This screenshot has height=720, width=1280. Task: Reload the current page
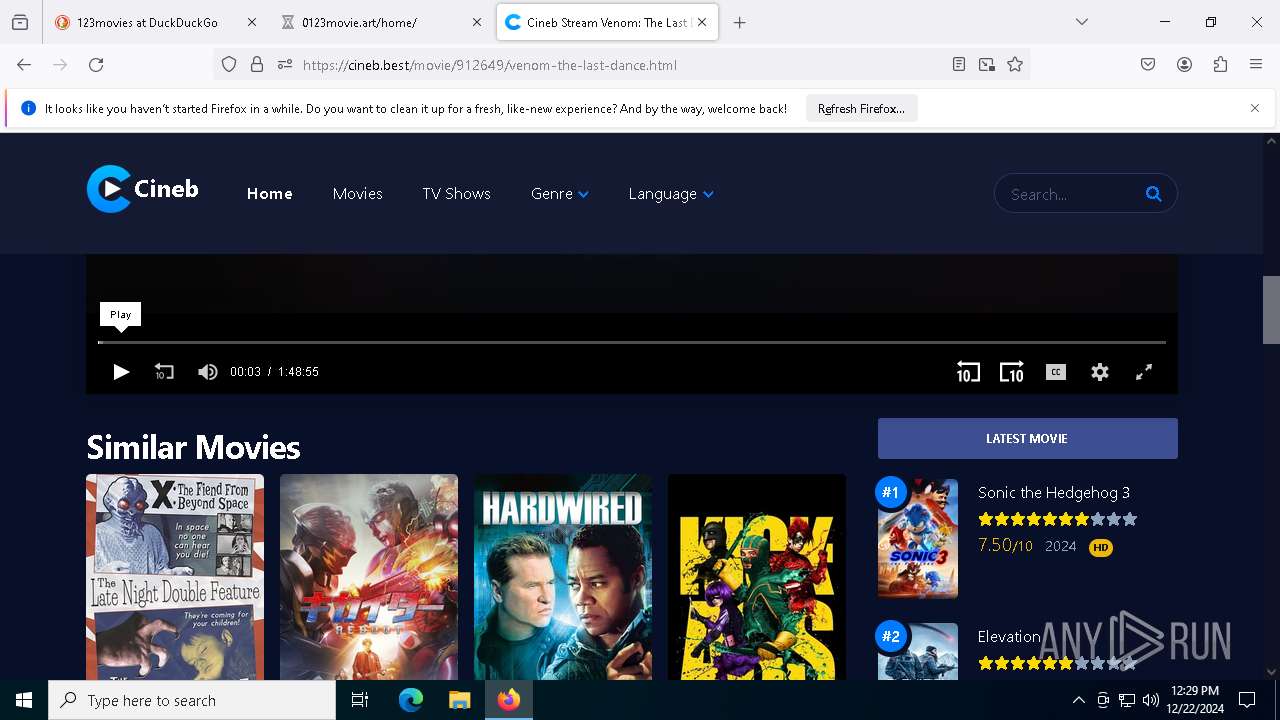click(96, 64)
